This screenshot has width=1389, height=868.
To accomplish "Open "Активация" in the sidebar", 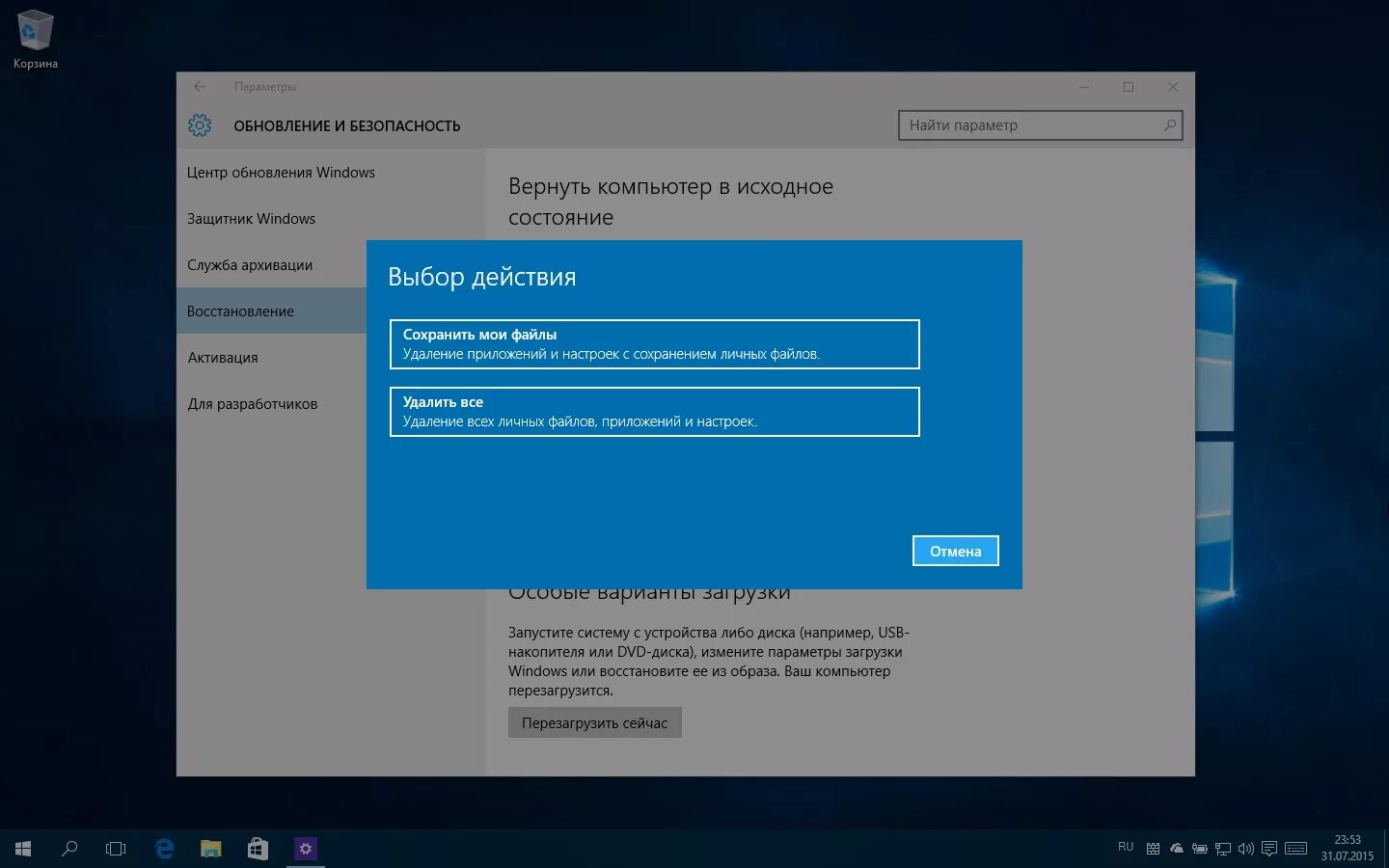I will 223,358.
